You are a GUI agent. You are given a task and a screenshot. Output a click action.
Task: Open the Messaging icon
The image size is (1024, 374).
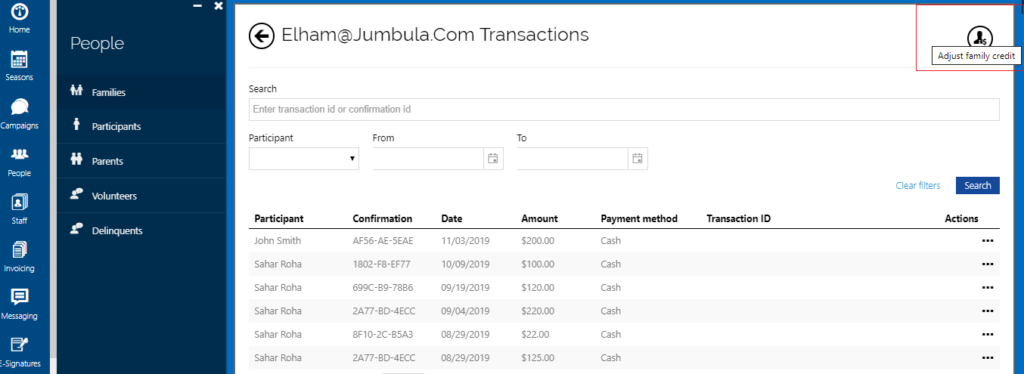click(19, 297)
